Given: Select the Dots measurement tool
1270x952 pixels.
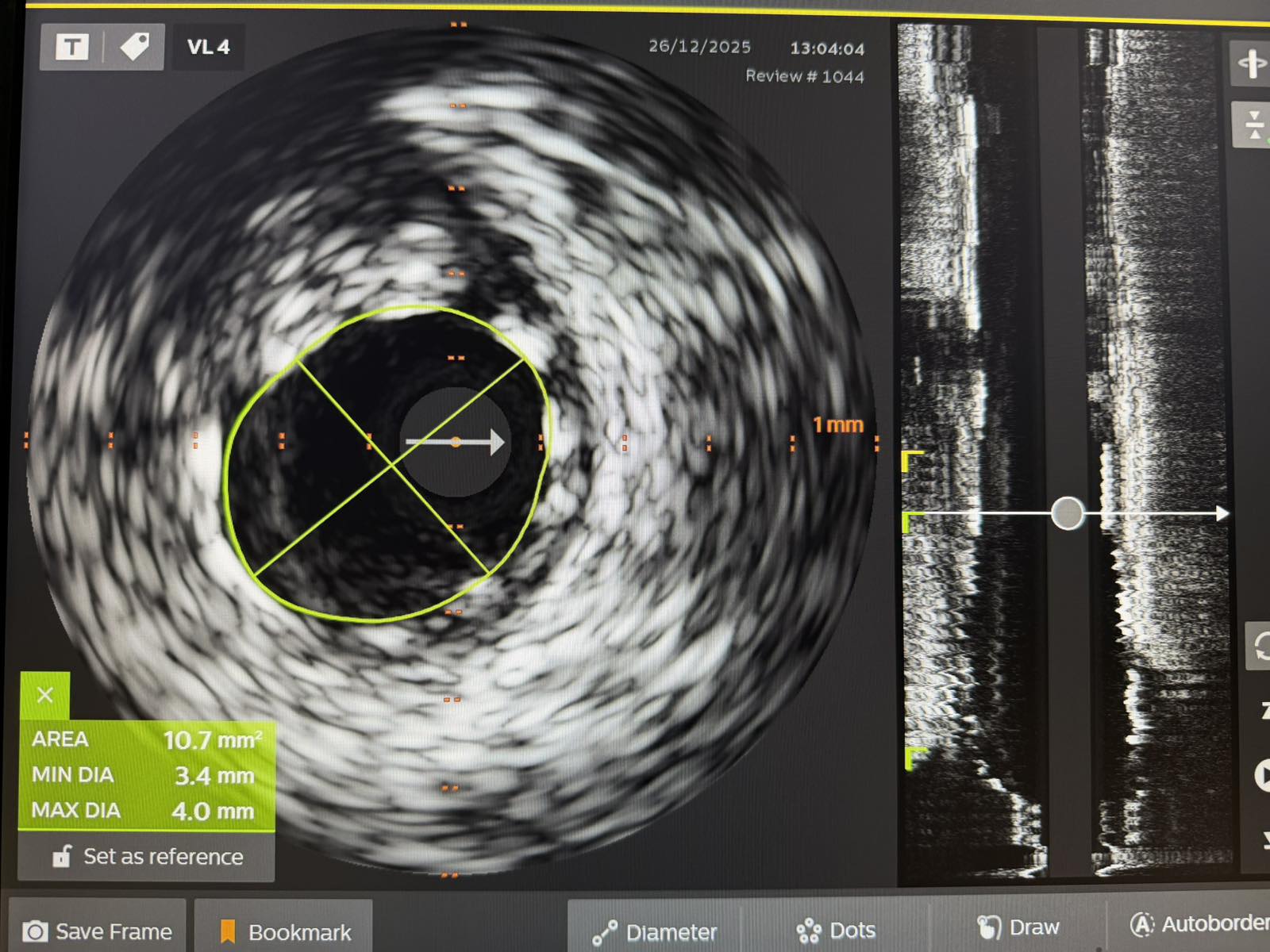Looking at the screenshot, I should [836, 930].
